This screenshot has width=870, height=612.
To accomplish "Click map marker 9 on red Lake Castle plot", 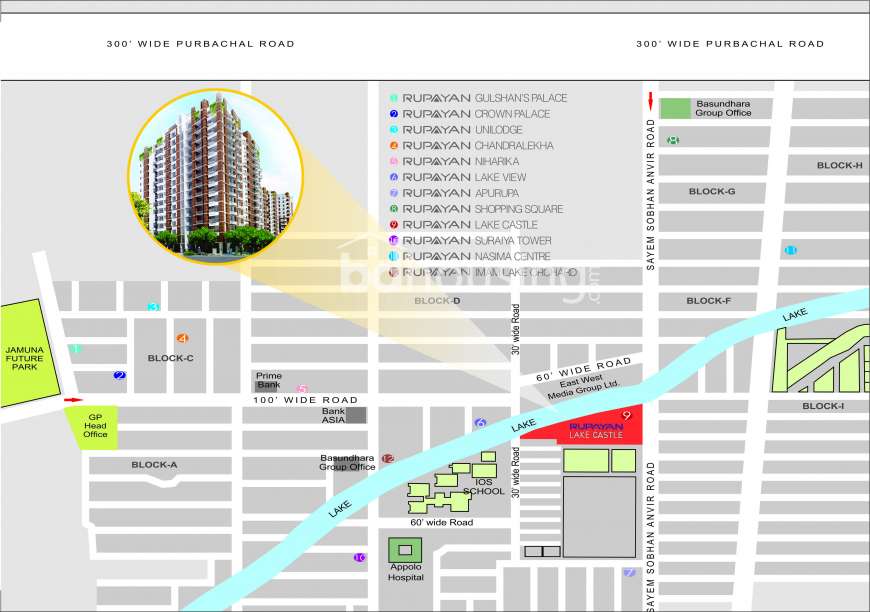I will [x=627, y=415].
